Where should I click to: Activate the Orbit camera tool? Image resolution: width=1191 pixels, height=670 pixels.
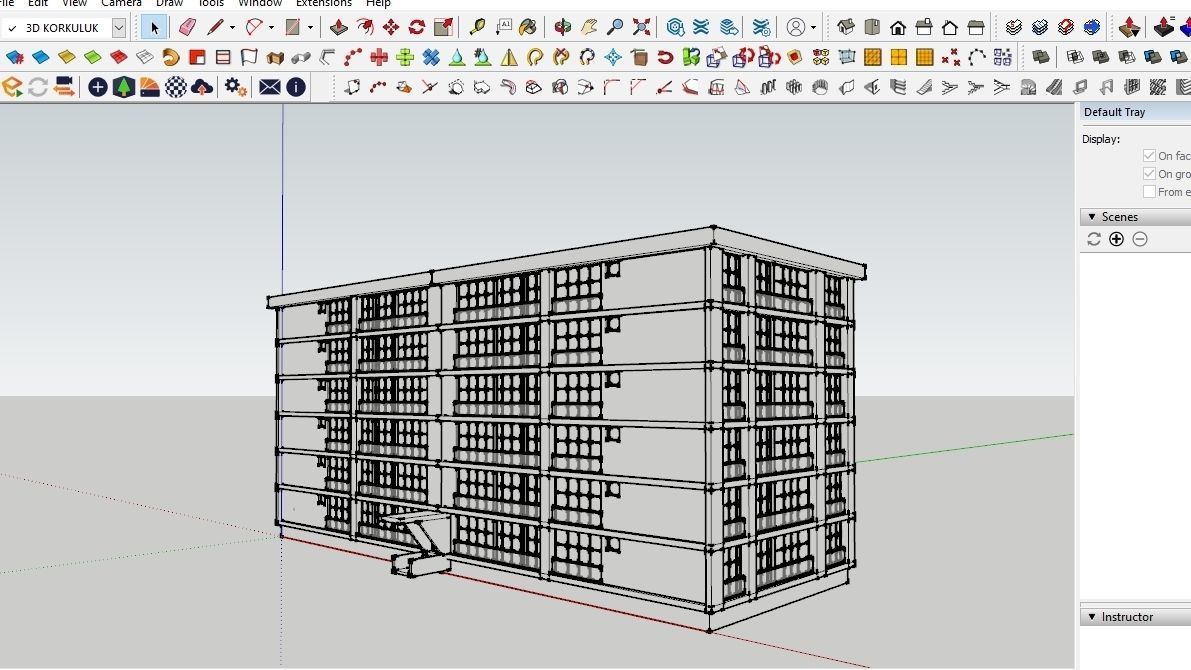click(563, 28)
